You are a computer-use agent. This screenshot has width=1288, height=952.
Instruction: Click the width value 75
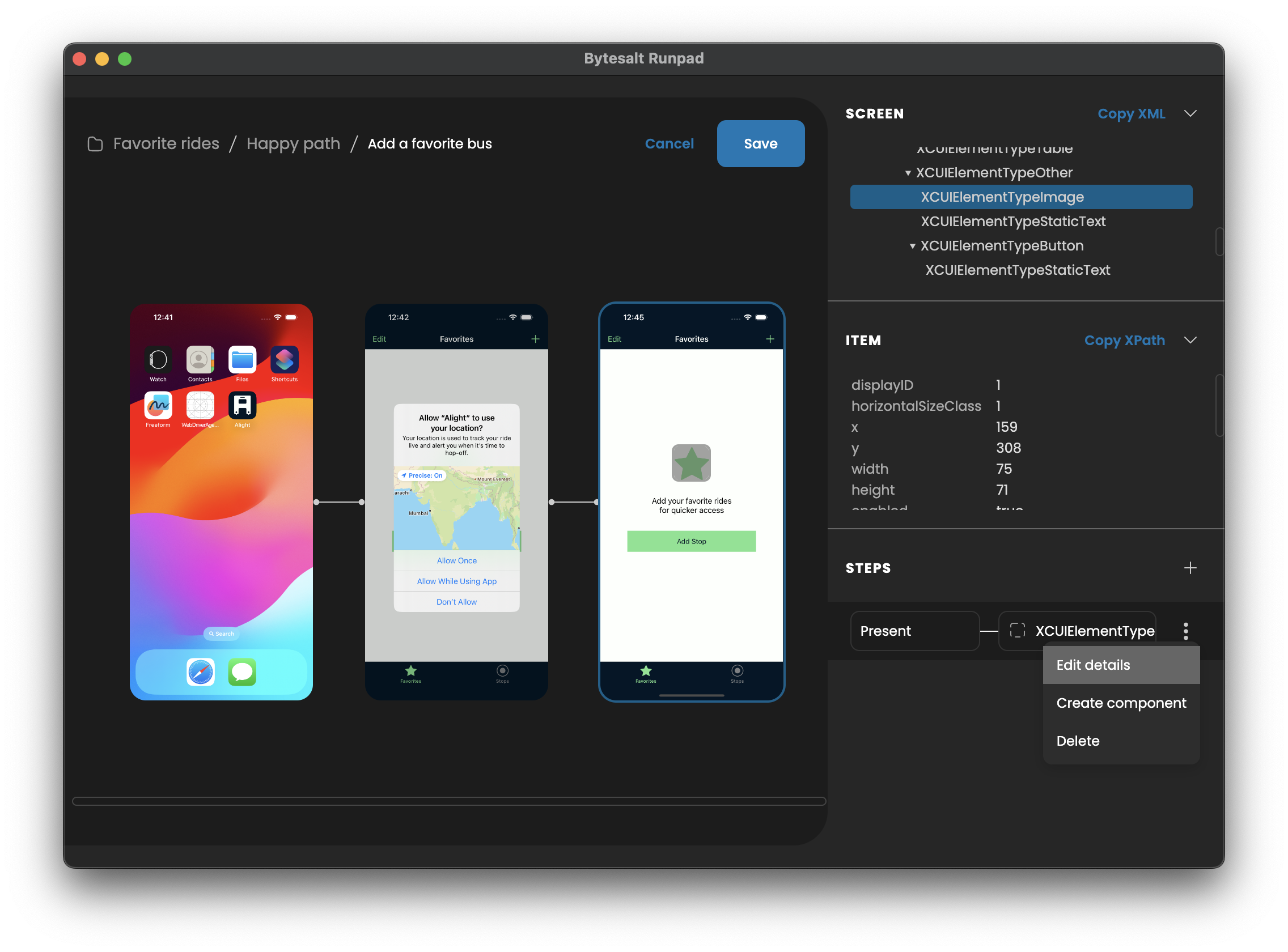coord(1003,469)
